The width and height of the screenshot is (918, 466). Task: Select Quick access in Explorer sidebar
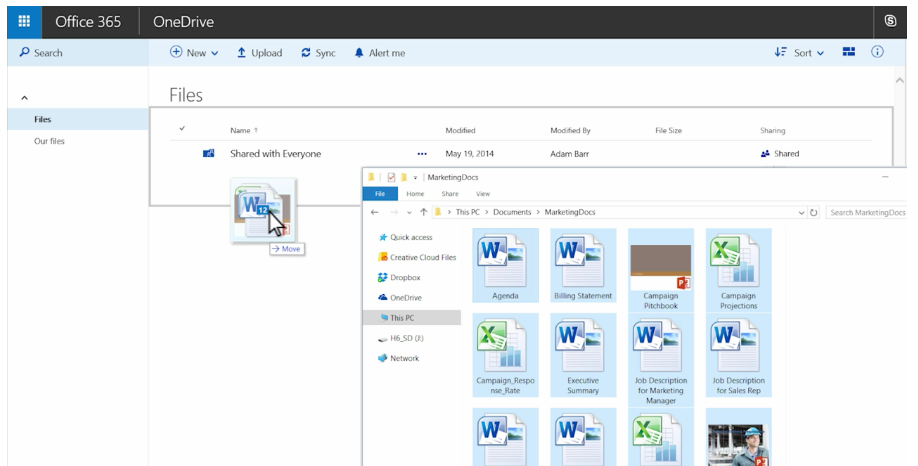click(406, 237)
